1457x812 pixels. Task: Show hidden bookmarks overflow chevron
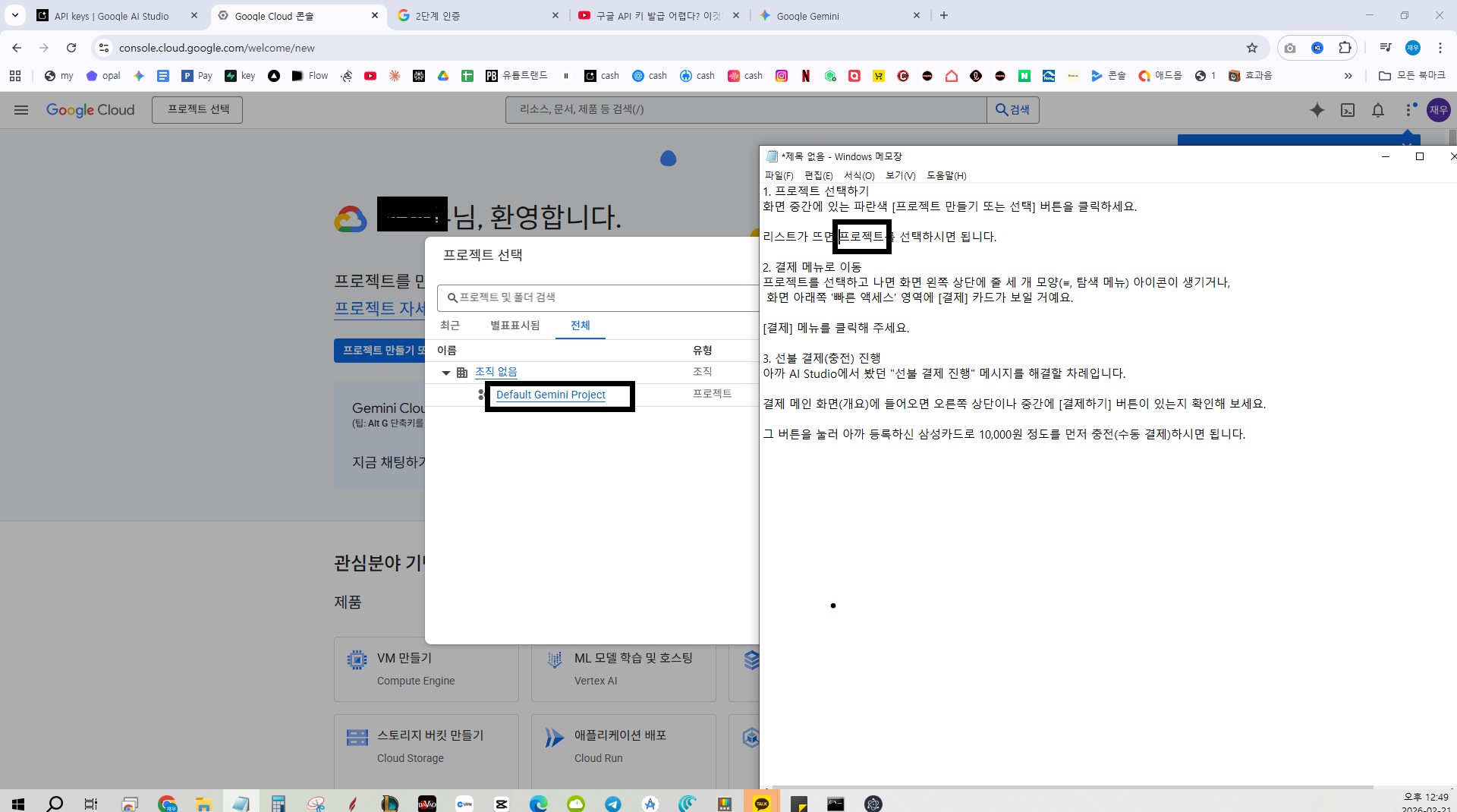(1348, 76)
